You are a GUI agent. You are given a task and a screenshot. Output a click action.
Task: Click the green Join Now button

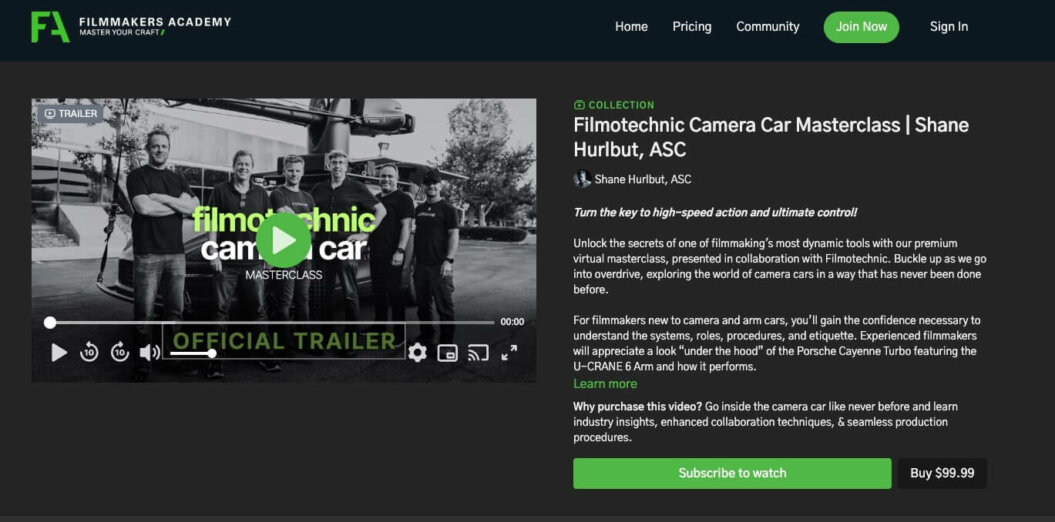tap(861, 27)
